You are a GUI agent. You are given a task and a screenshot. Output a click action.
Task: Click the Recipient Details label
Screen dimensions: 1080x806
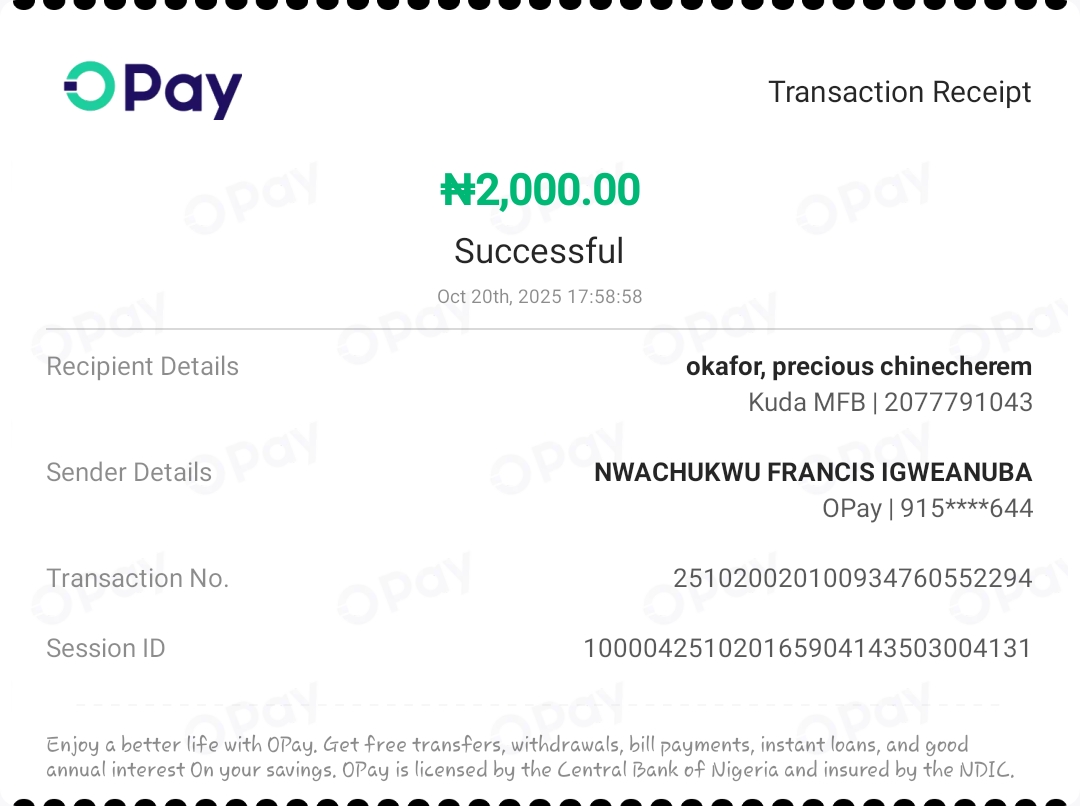coord(143,367)
